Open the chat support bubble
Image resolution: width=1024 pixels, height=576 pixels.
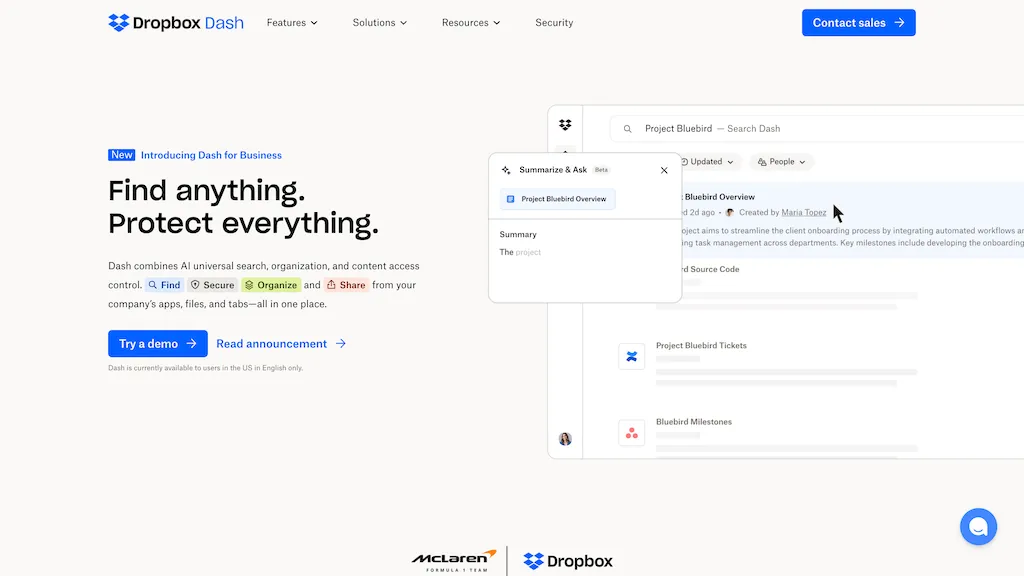tap(978, 526)
